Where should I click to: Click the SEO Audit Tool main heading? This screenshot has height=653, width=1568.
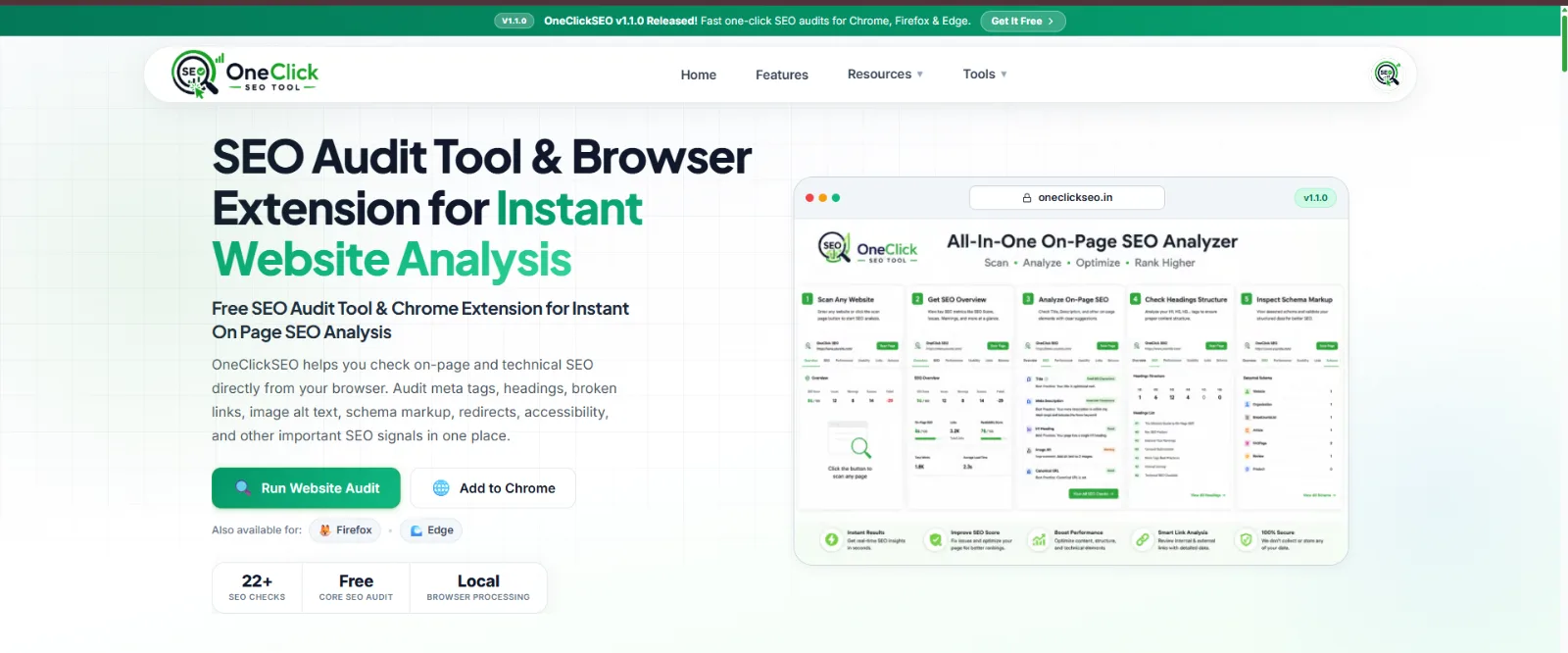coord(481,208)
